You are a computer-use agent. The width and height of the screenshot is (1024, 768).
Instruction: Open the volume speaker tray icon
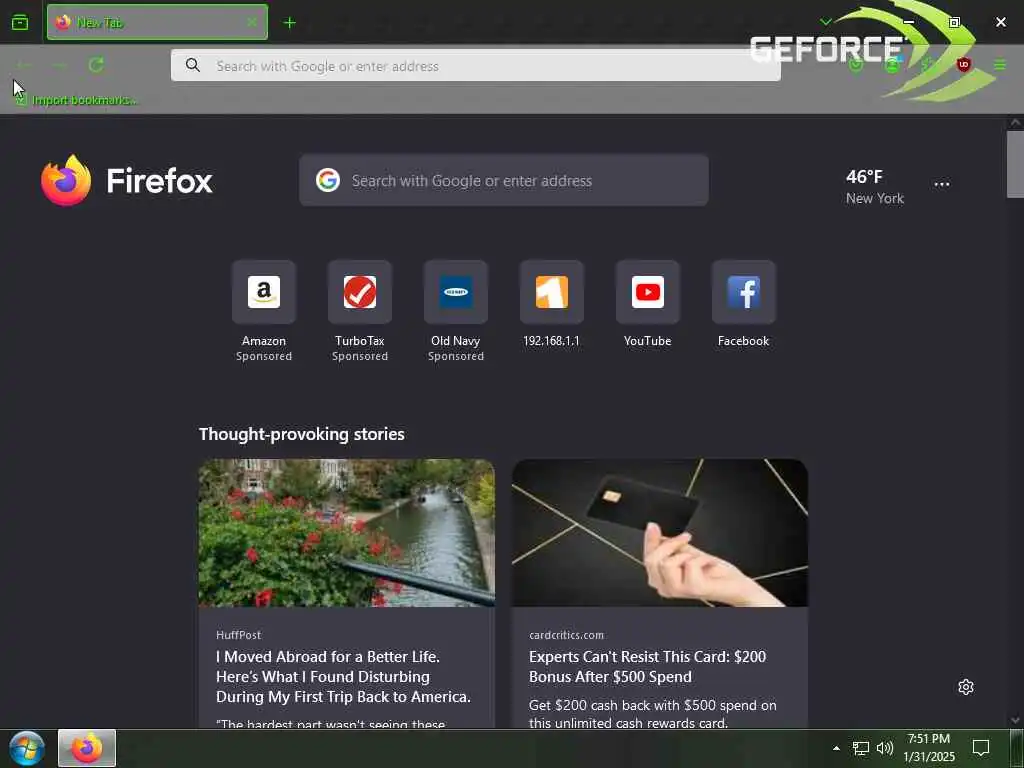click(x=885, y=748)
